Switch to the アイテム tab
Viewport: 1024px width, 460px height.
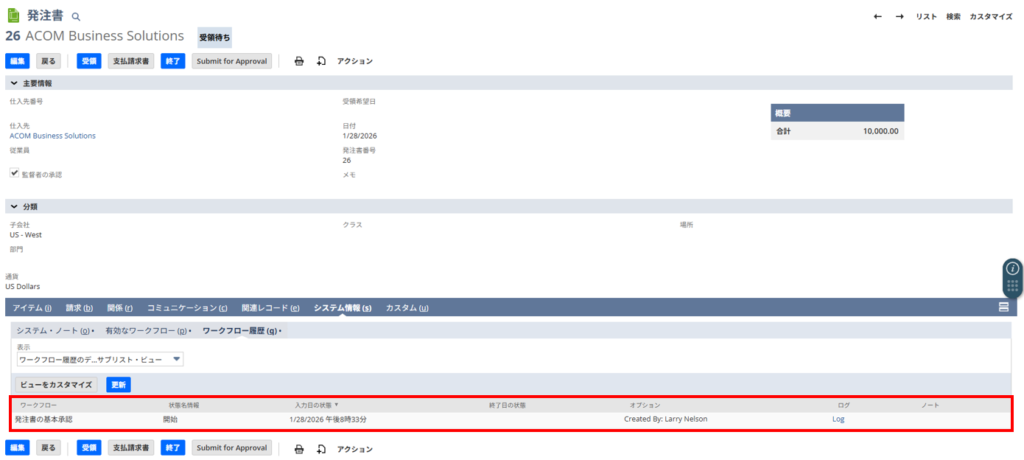pos(32,308)
